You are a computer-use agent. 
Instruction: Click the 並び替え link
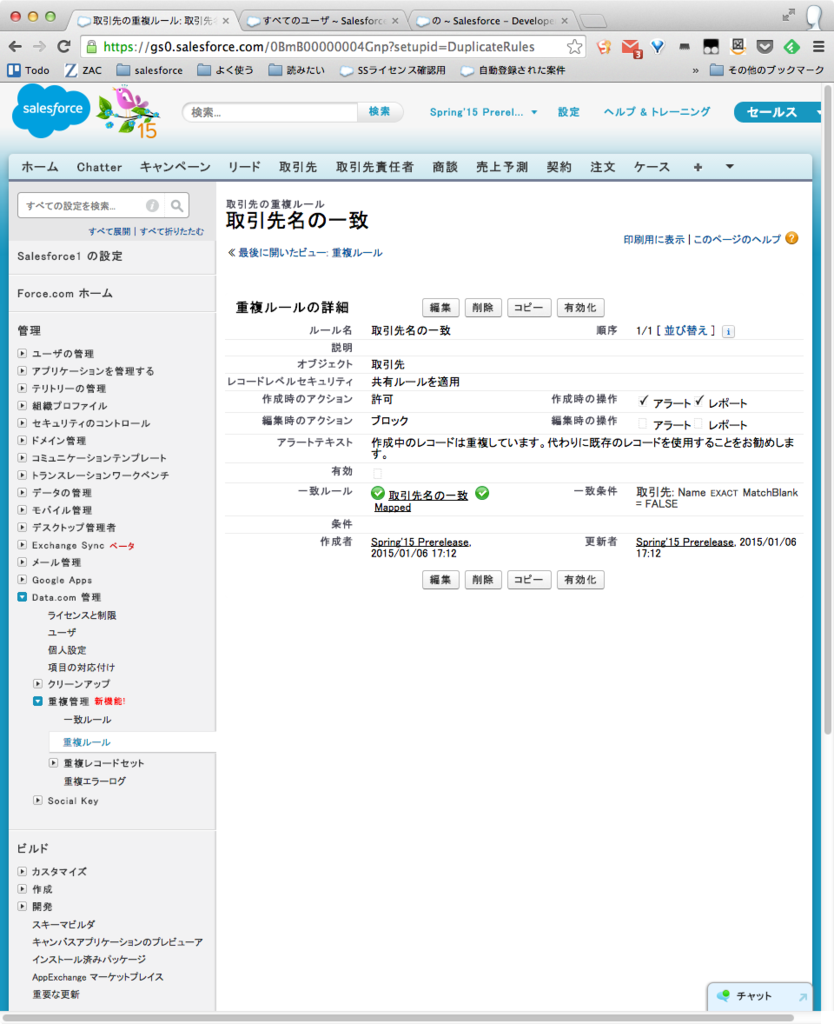click(x=686, y=330)
